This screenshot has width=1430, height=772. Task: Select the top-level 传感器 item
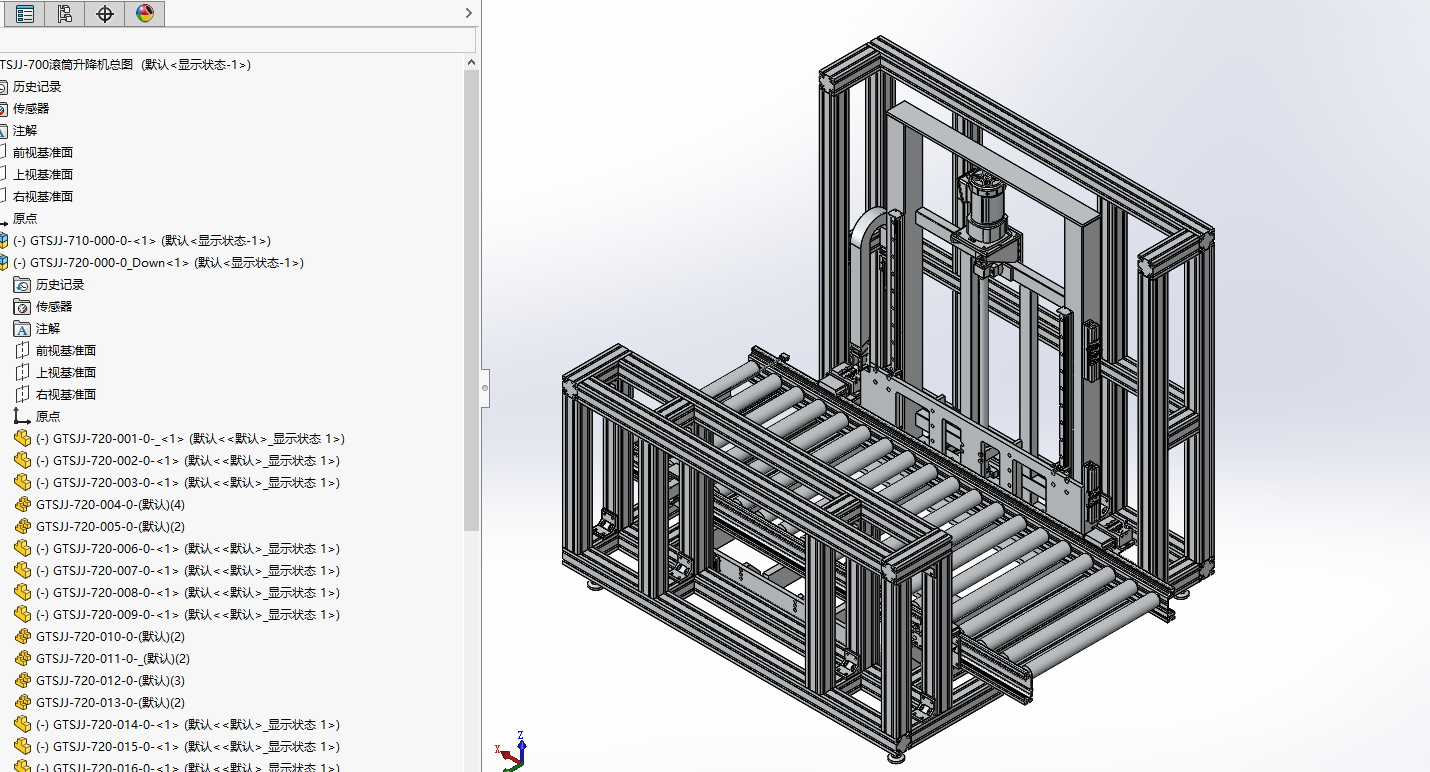pyautogui.click(x=31, y=109)
